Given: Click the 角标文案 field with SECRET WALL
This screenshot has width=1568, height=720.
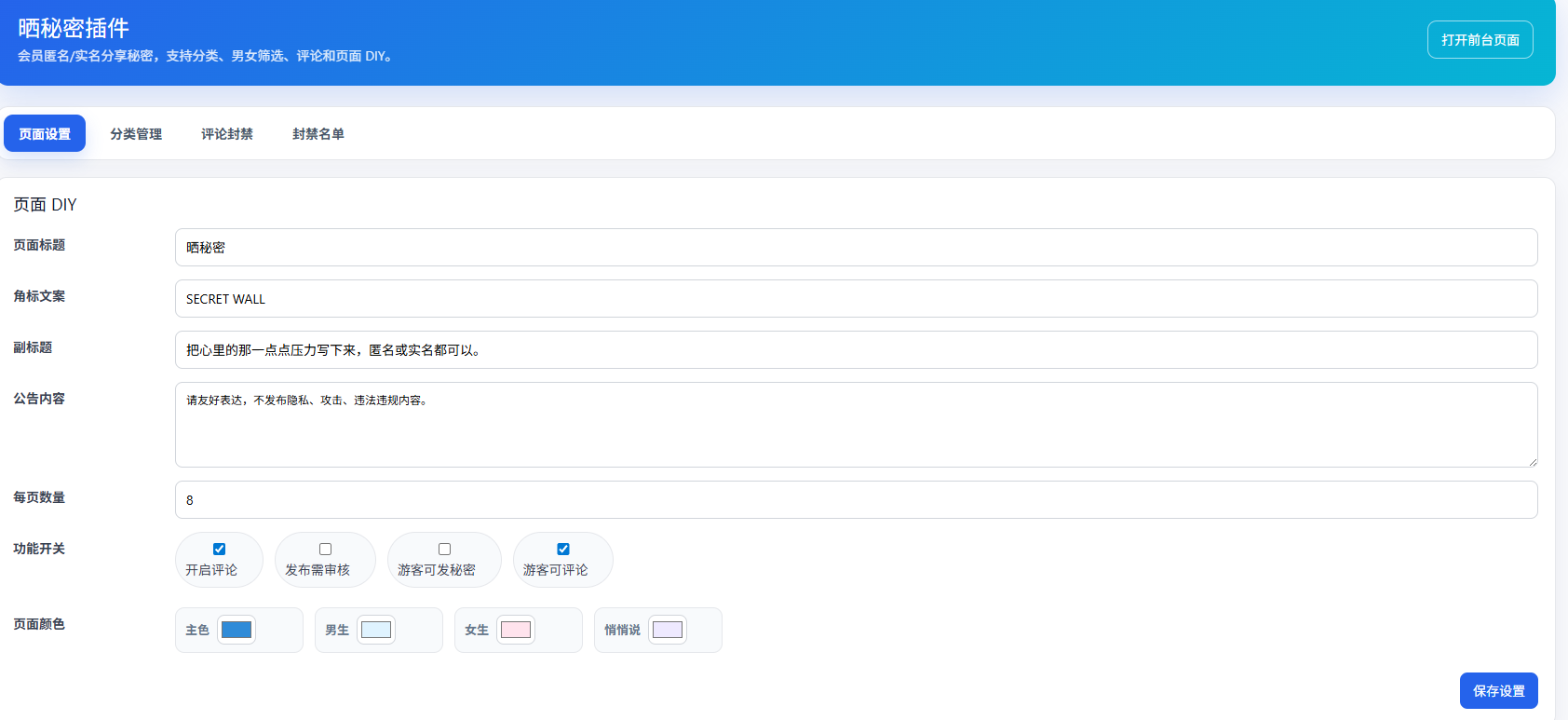Looking at the screenshot, I should 857,298.
